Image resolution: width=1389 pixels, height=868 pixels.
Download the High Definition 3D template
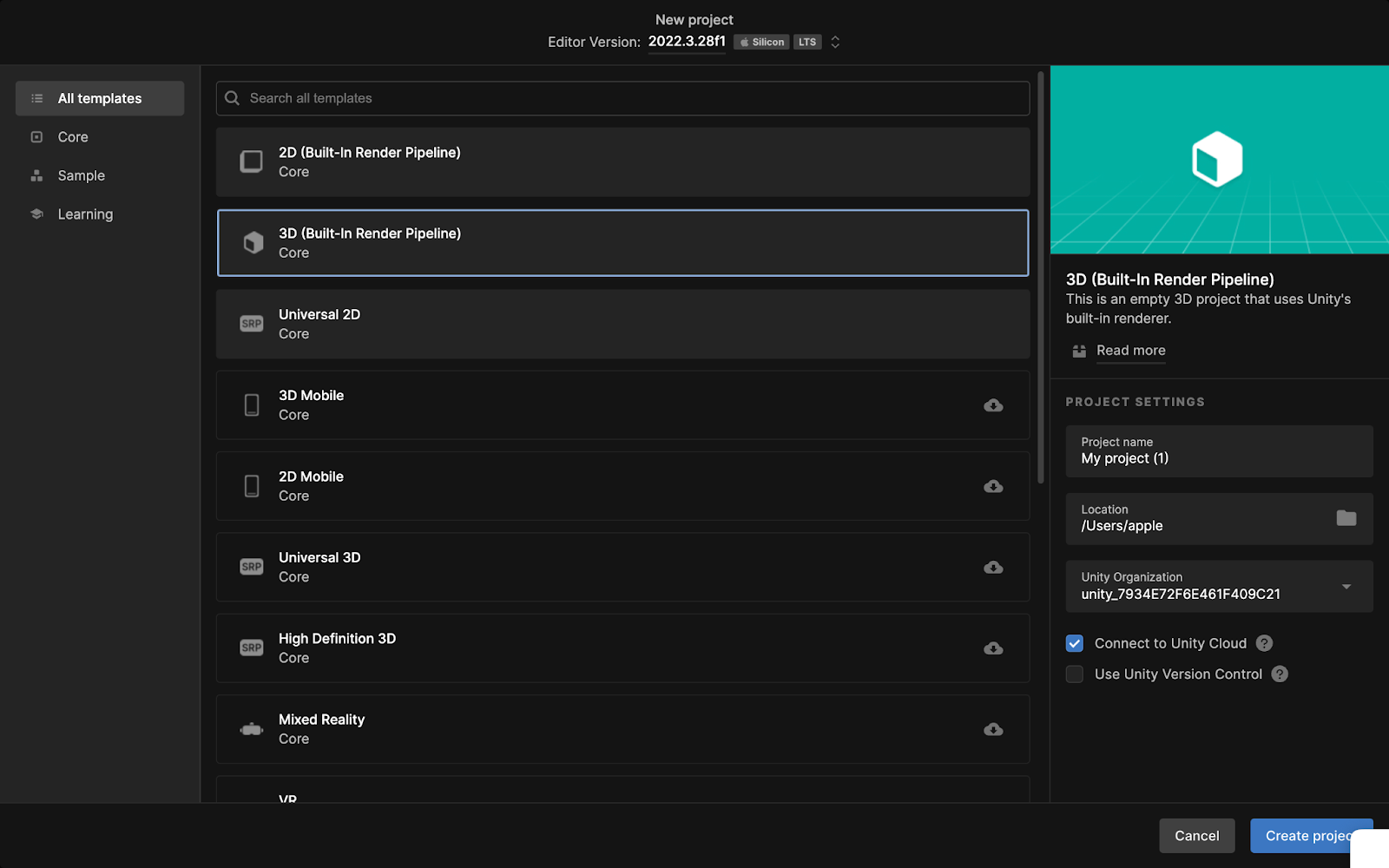(x=993, y=648)
